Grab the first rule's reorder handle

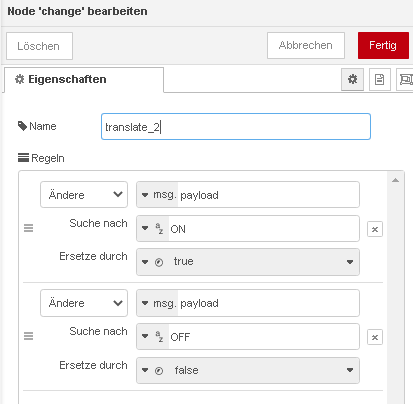click(x=29, y=228)
